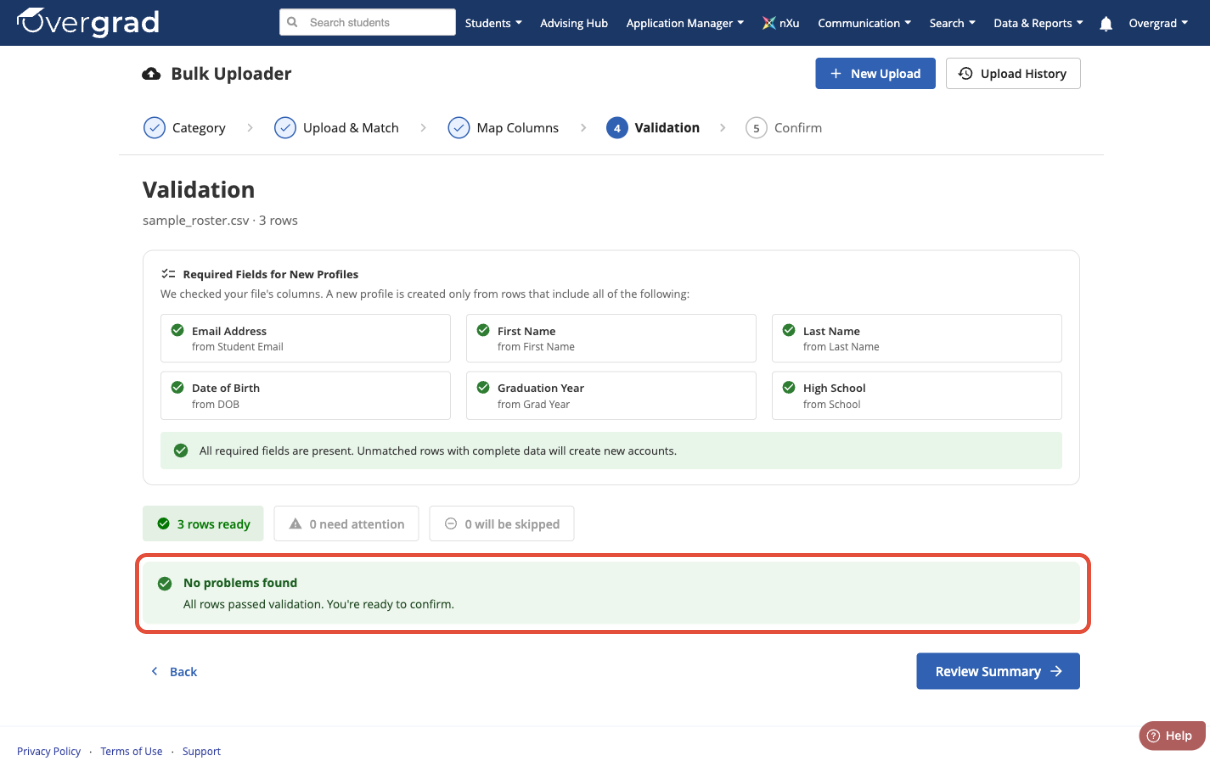1210x778 pixels.
Task: Click the Last Name green check icon
Action: coord(788,330)
